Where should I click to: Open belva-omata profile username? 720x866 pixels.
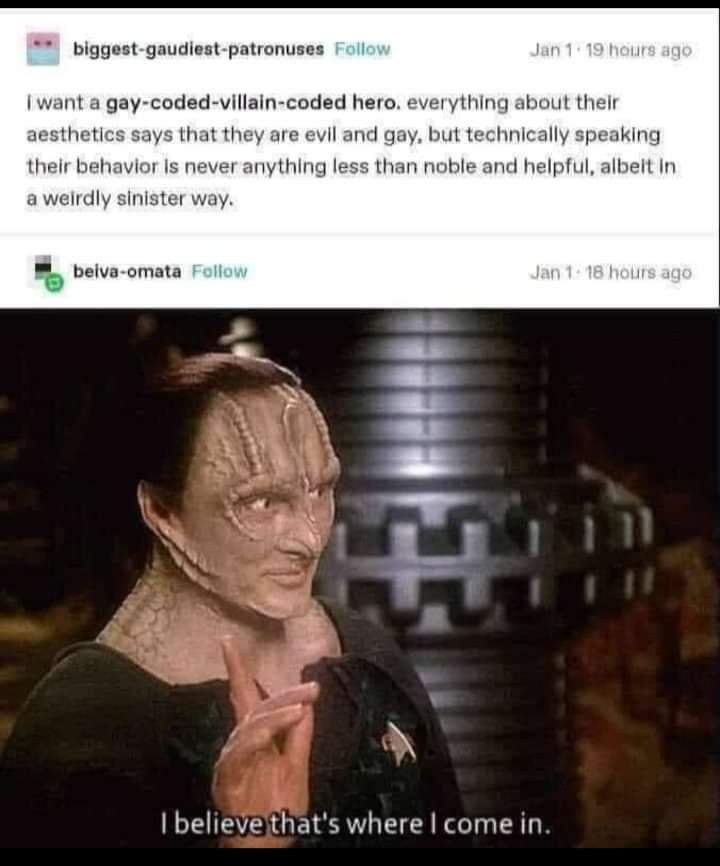click(x=127, y=271)
